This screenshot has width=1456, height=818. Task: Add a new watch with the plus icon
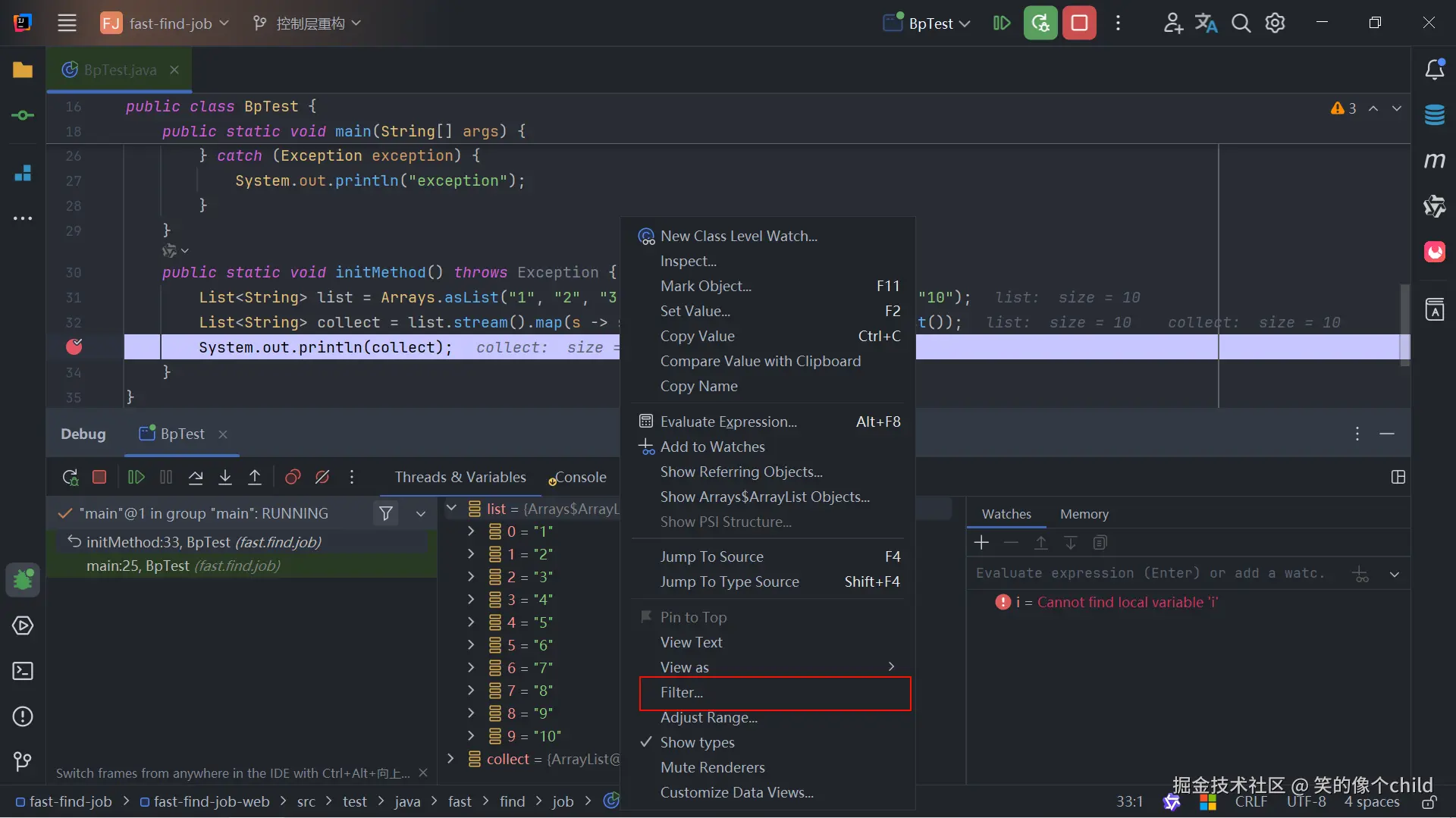pos(981,542)
